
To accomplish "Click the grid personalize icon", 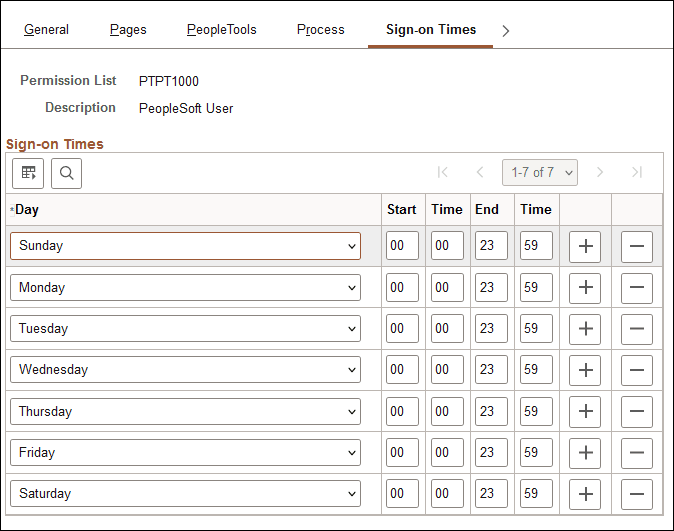I will click(28, 173).
